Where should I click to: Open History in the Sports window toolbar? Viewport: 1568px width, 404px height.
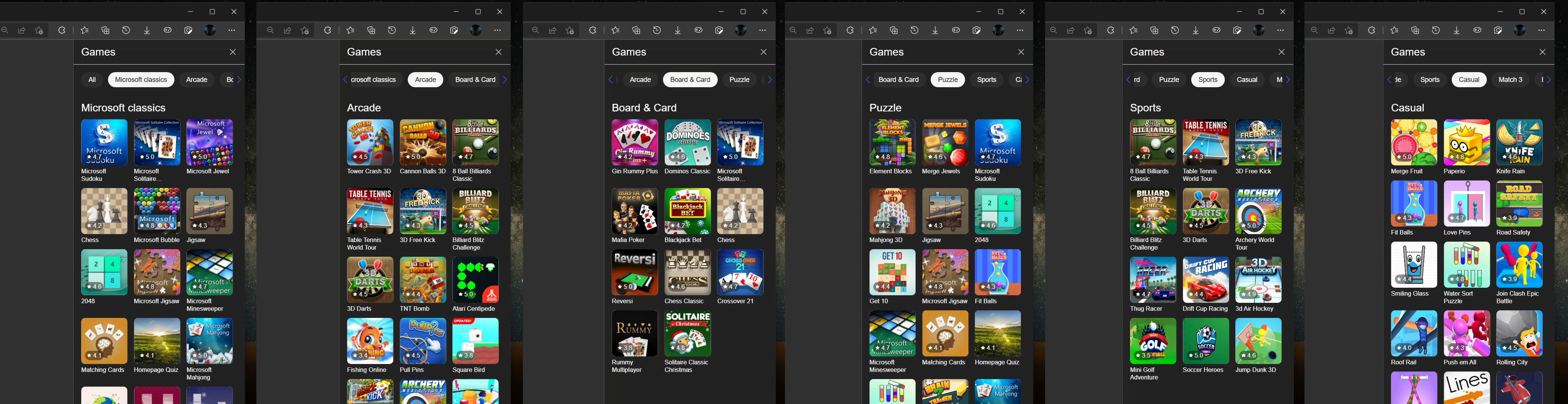pos(1175,30)
